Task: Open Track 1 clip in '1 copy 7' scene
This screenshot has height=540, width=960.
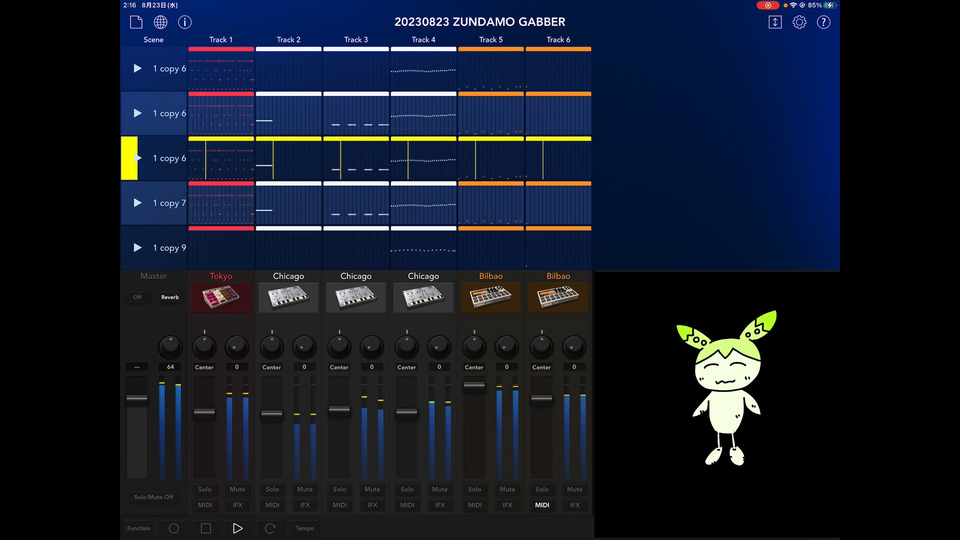Action: coord(221,204)
